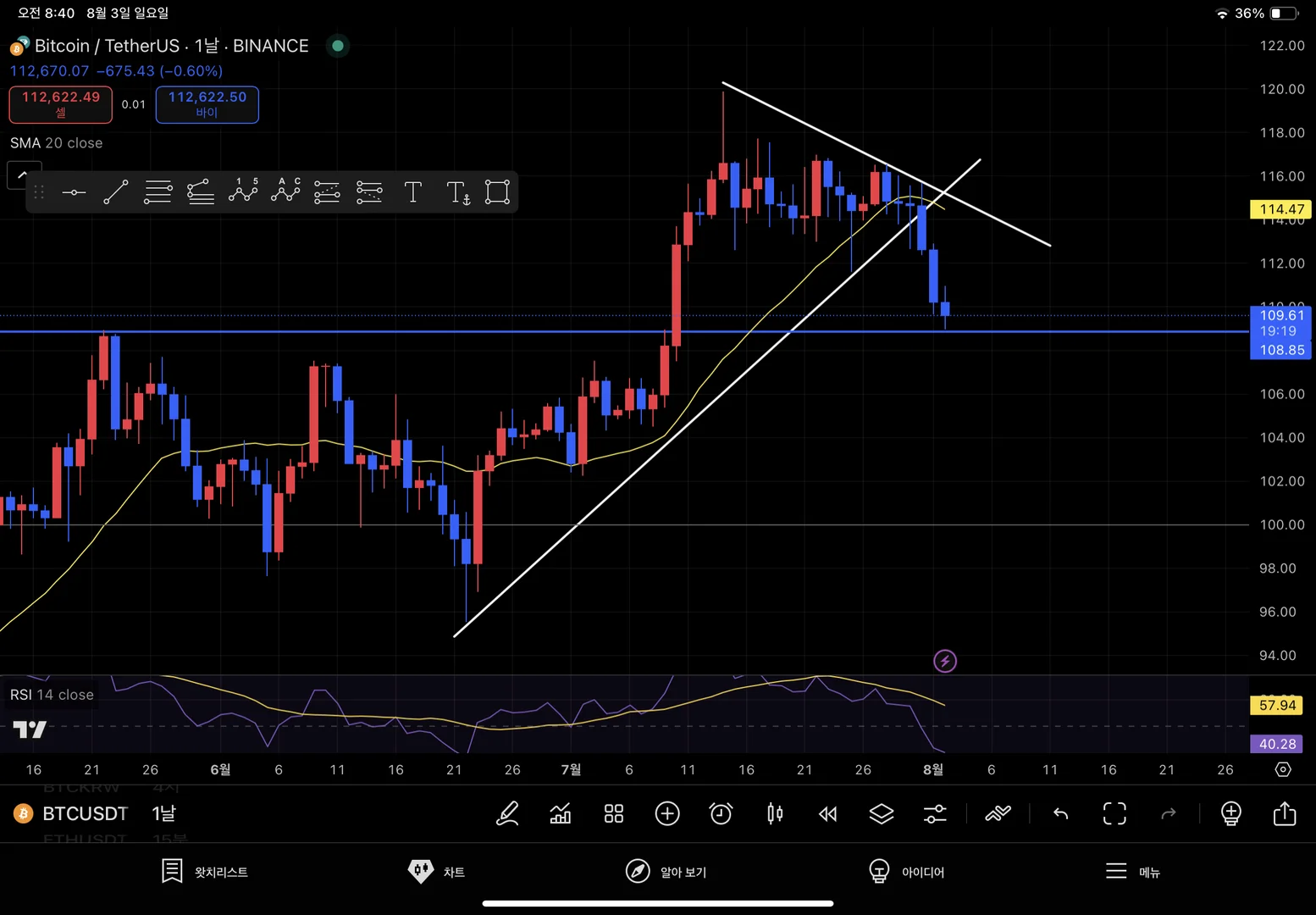Select the RSI 14 close legend
Image resolution: width=1316 pixels, height=915 pixels.
(x=52, y=695)
